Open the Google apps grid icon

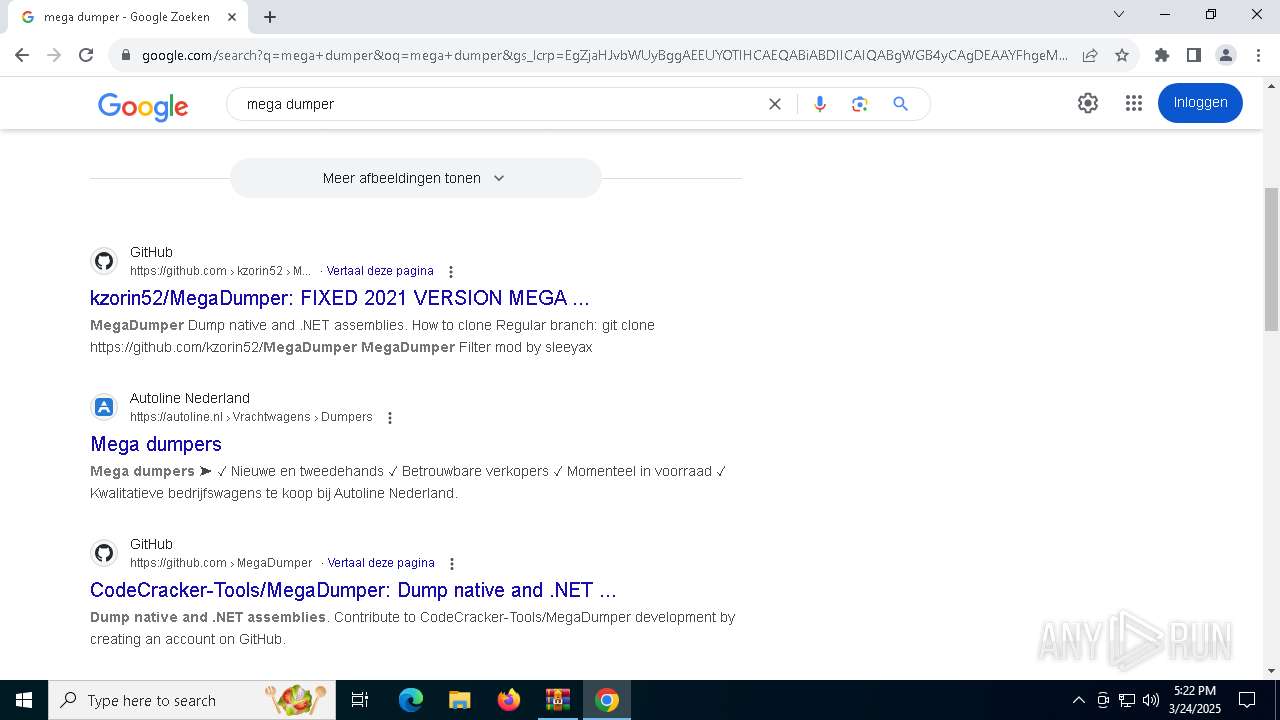click(x=1133, y=103)
